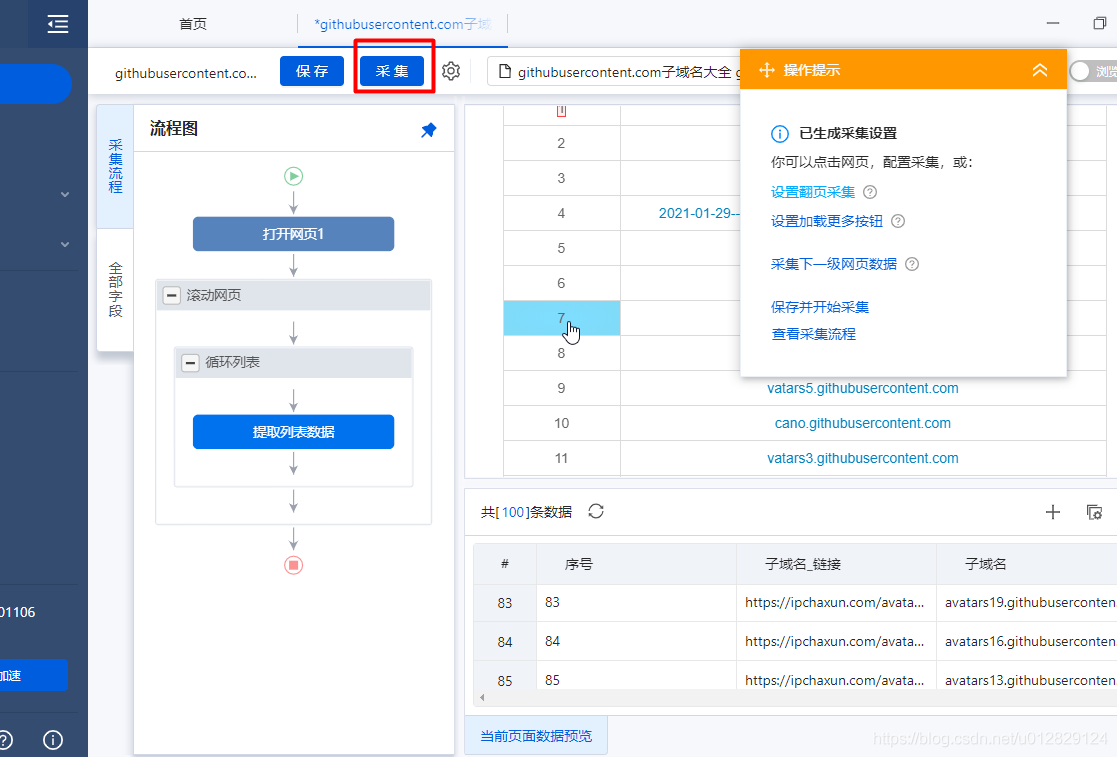Open field settings icon beside plus
Viewport: 1117px width, 757px height.
pyautogui.click(x=1094, y=512)
